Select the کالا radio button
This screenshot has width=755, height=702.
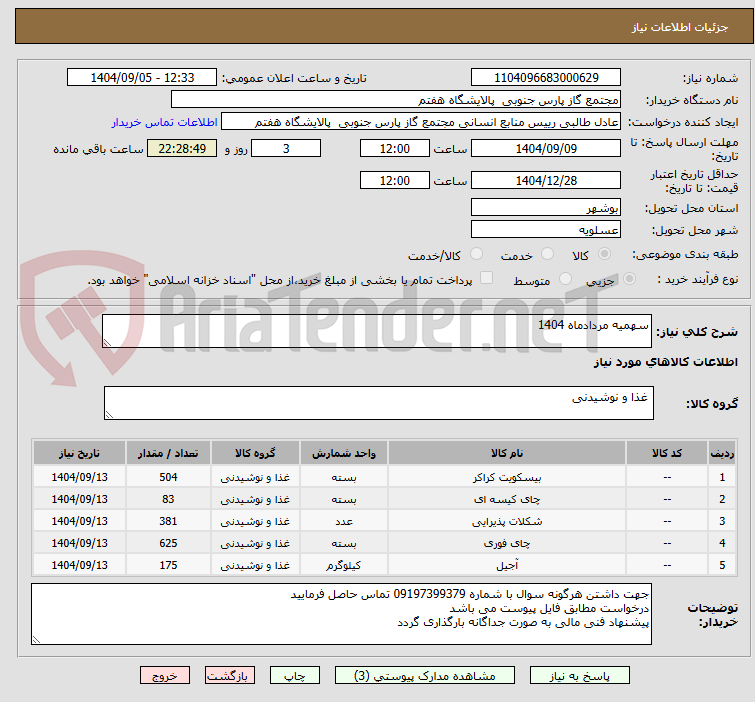coord(604,254)
